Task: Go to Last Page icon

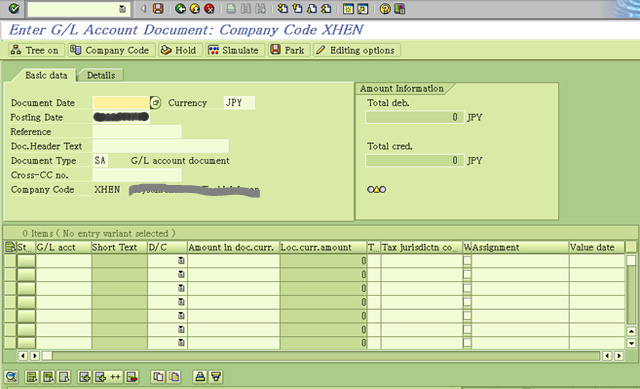Action: (x=326, y=9)
